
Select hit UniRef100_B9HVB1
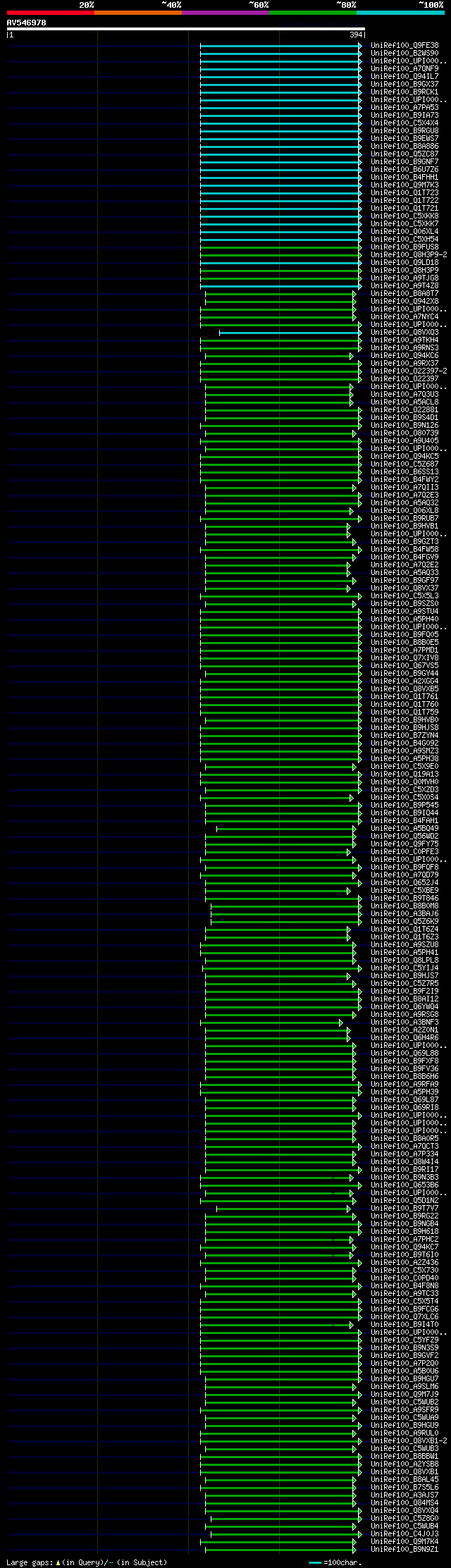click(404, 526)
